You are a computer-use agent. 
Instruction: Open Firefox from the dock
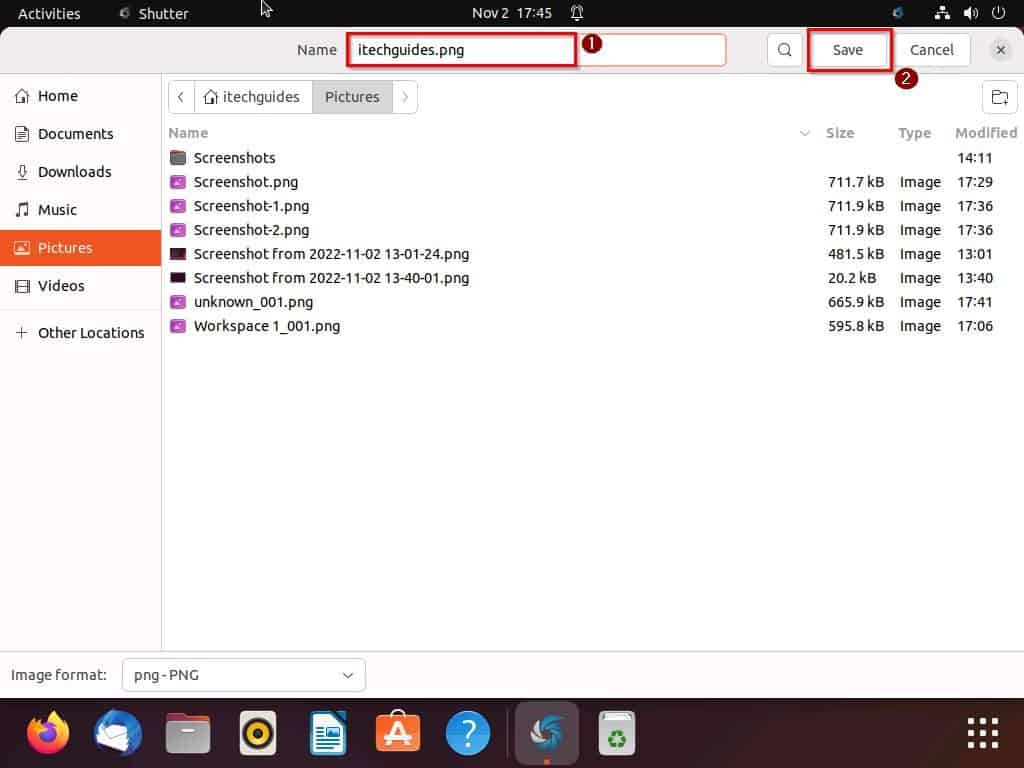48,733
